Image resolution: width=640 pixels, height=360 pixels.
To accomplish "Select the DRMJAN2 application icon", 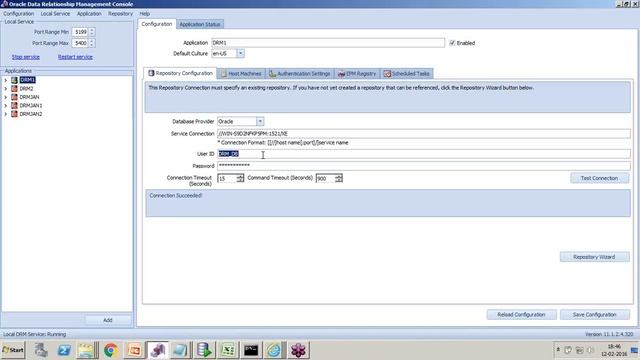I will pyautogui.click(x=14, y=114).
